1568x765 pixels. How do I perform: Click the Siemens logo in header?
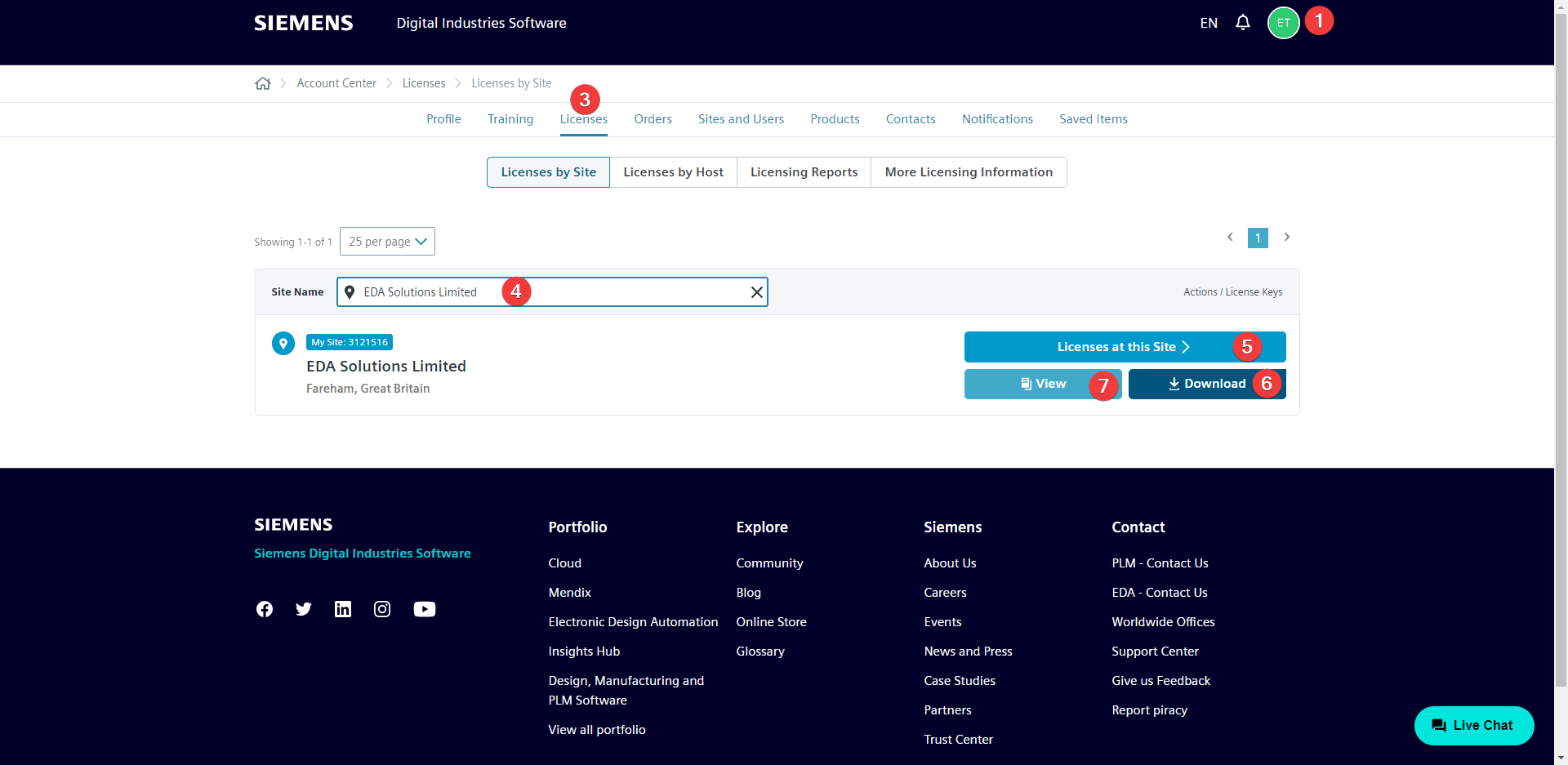pos(304,23)
